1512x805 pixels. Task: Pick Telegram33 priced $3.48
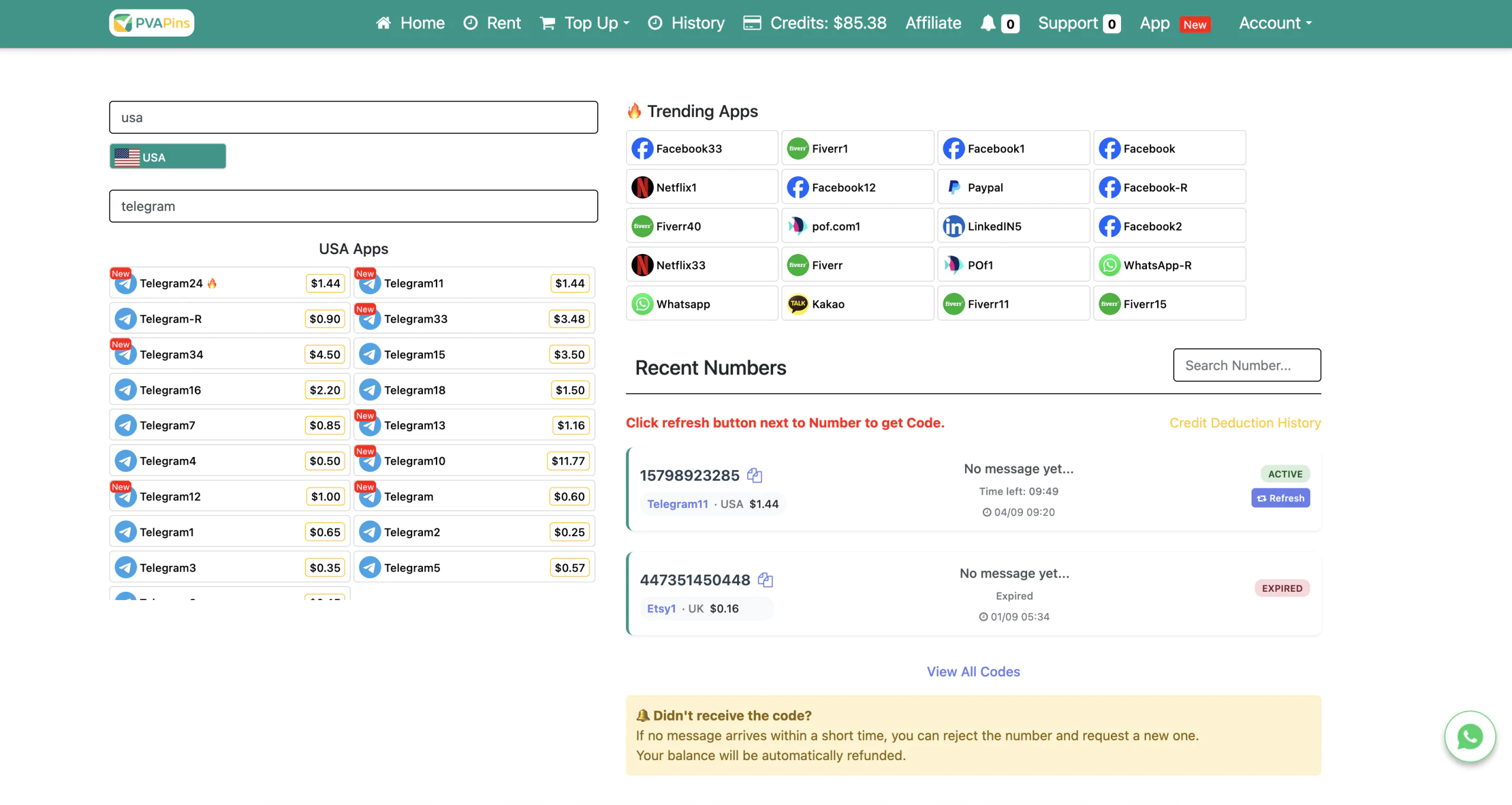click(474, 319)
